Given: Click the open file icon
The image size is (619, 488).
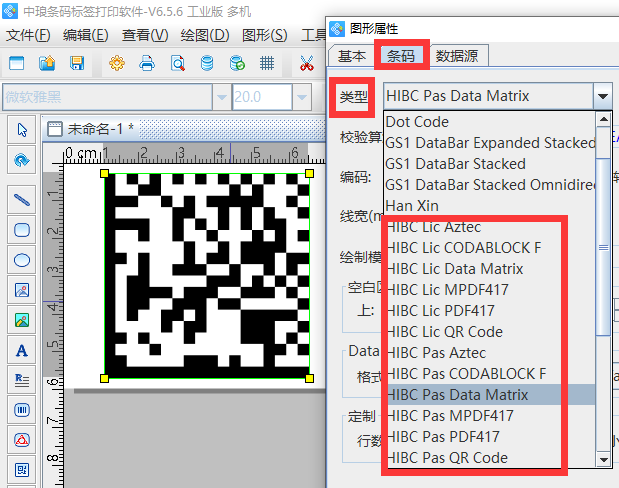Looking at the screenshot, I should click(47, 63).
